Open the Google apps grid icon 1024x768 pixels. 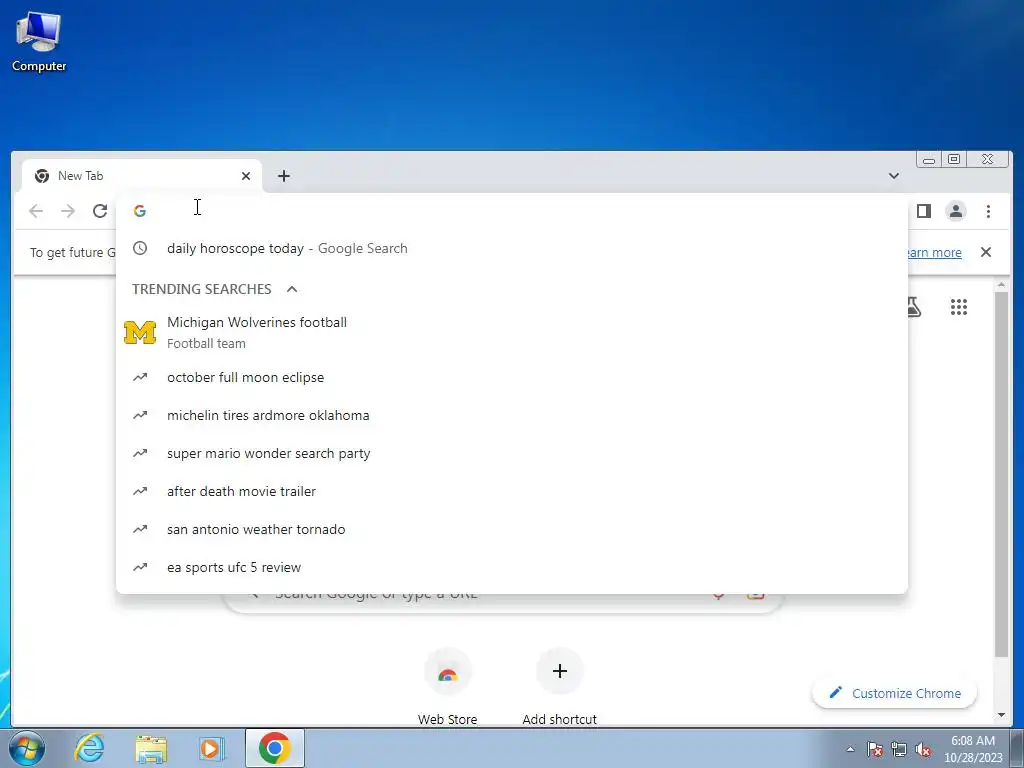(959, 307)
